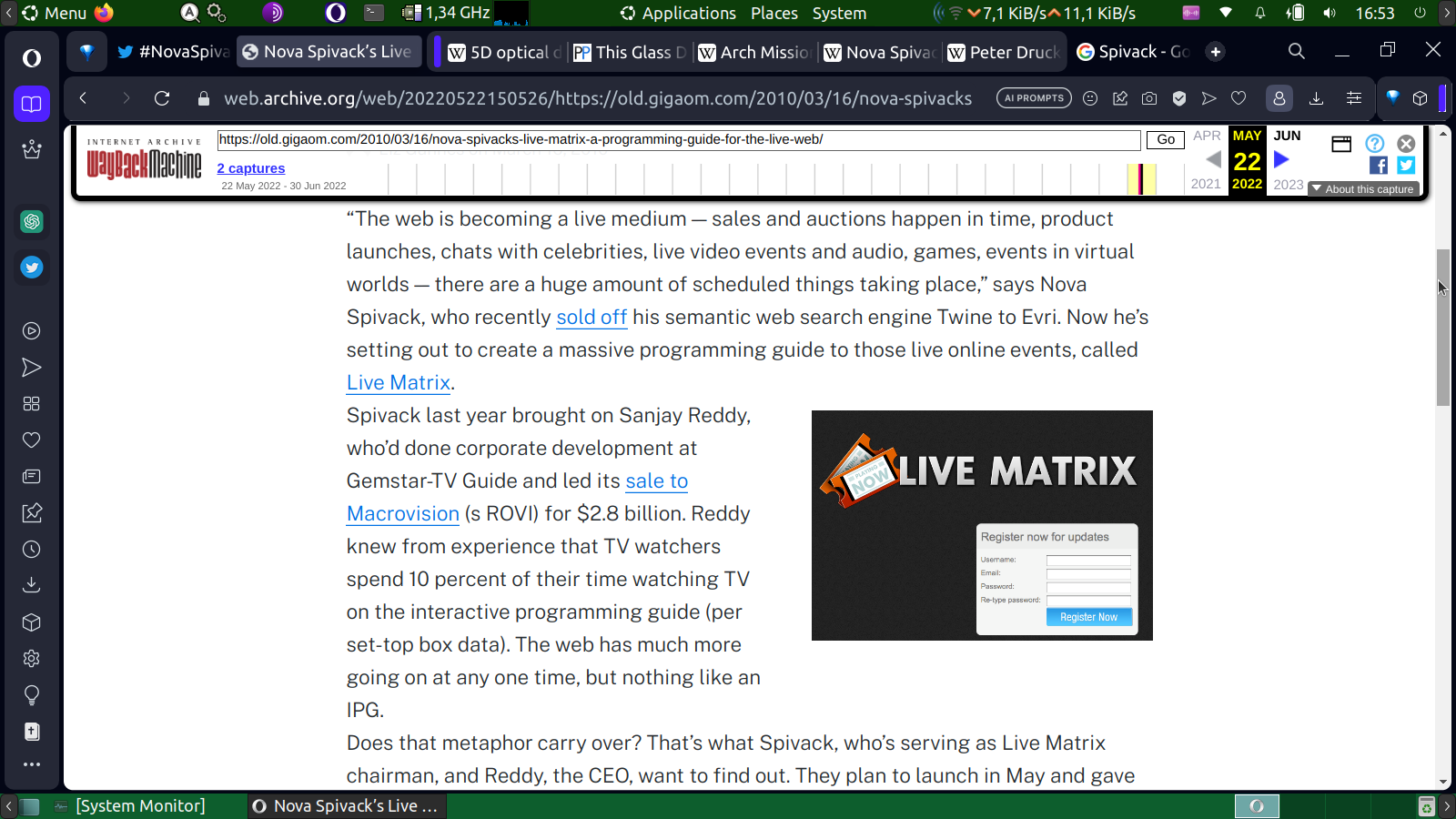The width and height of the screenshot is (1456, 819).
Task: Switch to the Peter Drucker tab
Action: point(1004,52)
